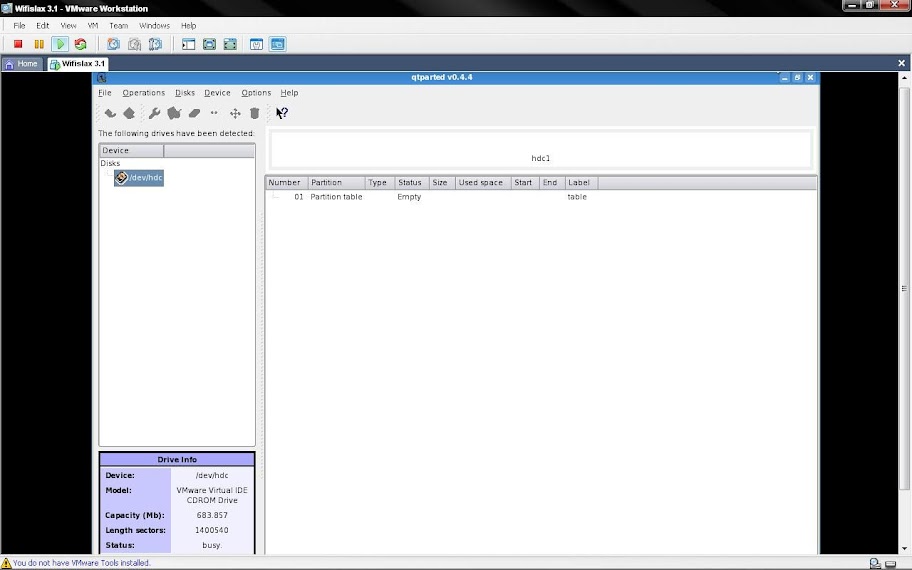The width and height of the screenshot is (912, 570).
Task: Switch to the Wifislax 3.1 tab
Action: click(77, 63)
